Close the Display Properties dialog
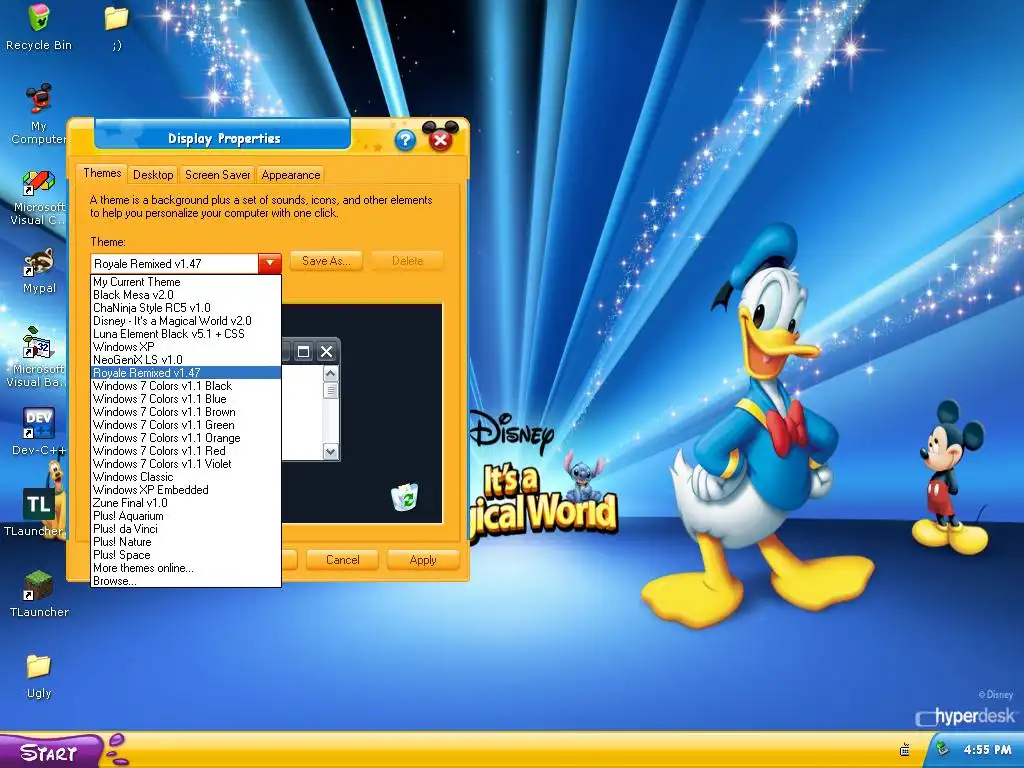This screenshot has height=768, width=1024. [440, 140]
